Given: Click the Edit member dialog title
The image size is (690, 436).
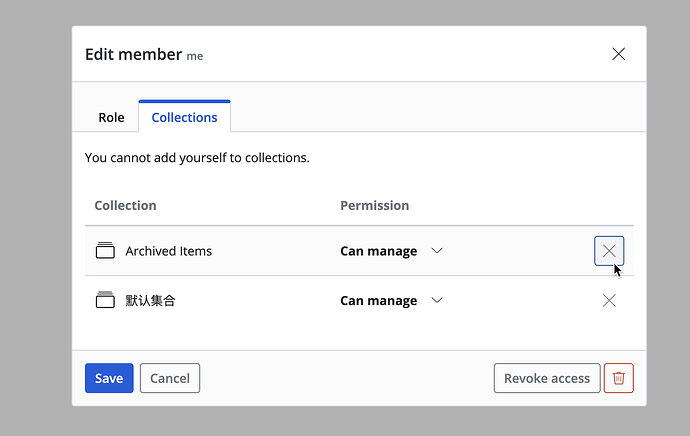Looking at the screenshot, I should coord(133,54).
